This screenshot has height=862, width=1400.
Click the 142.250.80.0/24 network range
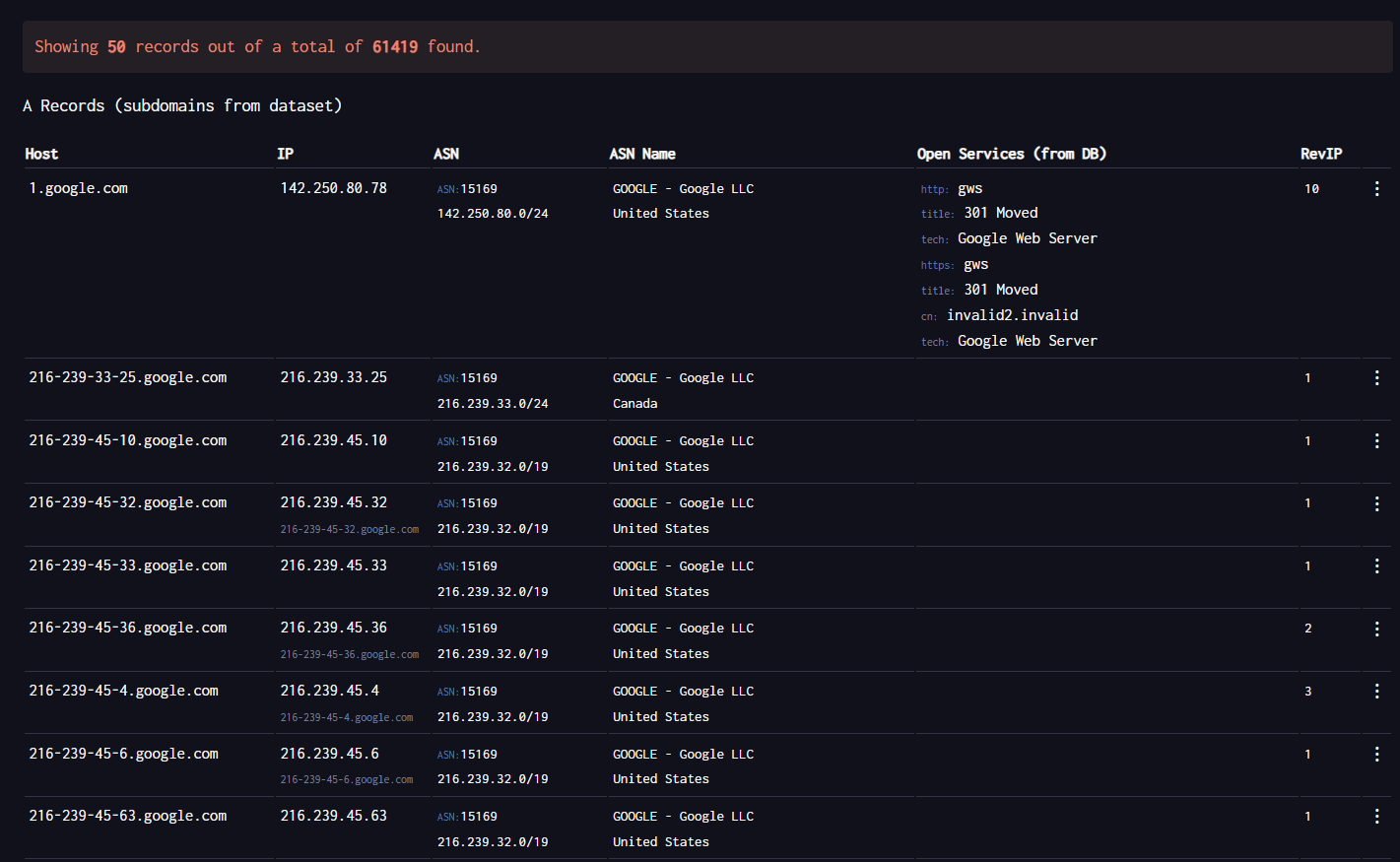493,214
